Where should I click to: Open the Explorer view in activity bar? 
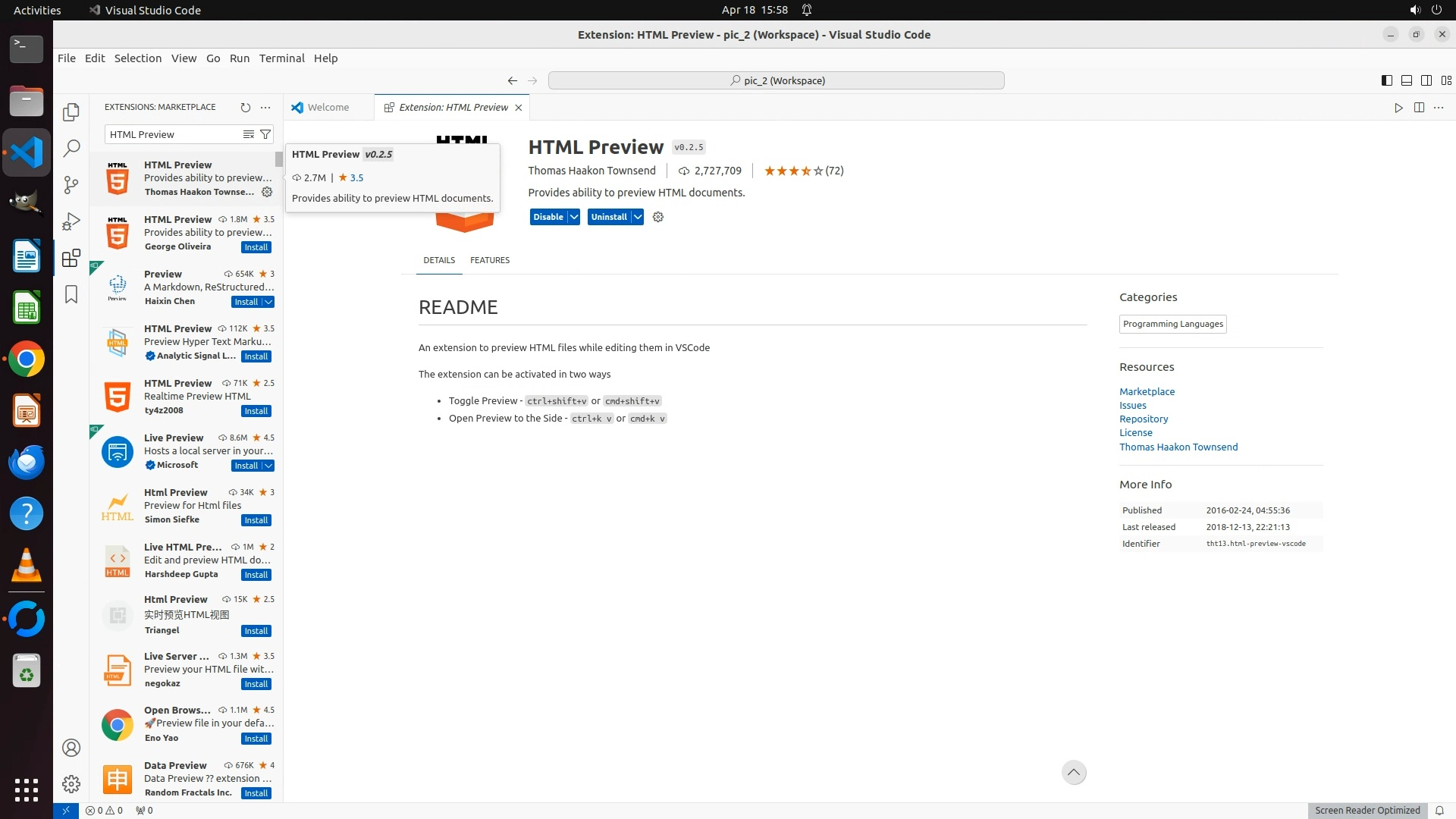(x=71, y=112)
